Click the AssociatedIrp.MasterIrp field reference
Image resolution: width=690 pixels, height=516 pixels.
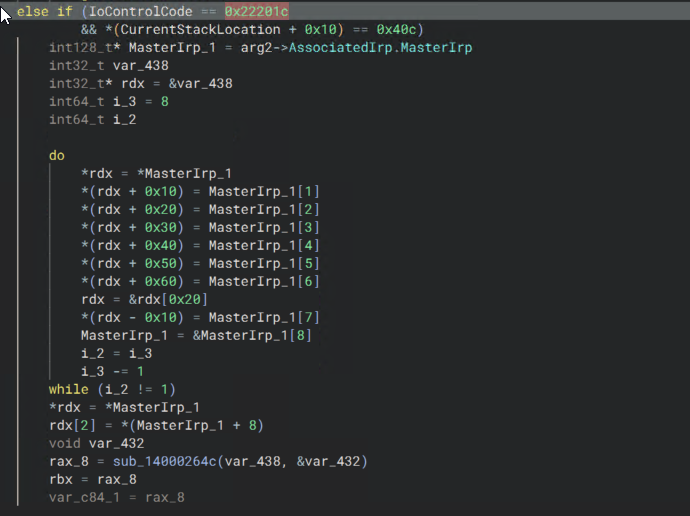tap(380, 47)
